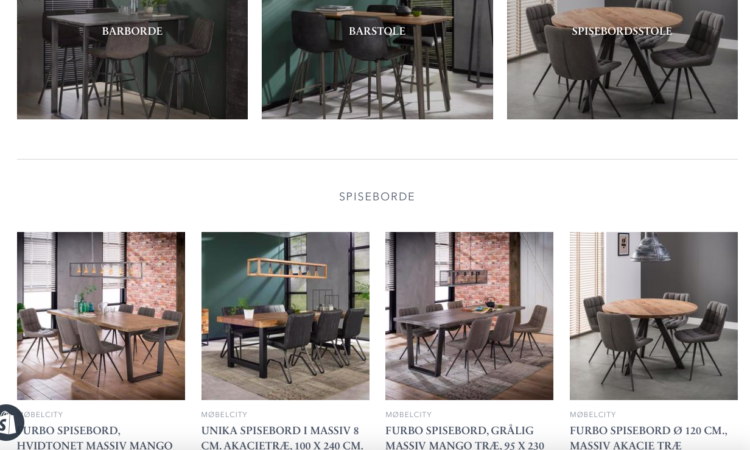Open Unika spisebord i massiv 8 cm title
The height and width of the screenshot is (450, 750).
click(x=282, y=438)
